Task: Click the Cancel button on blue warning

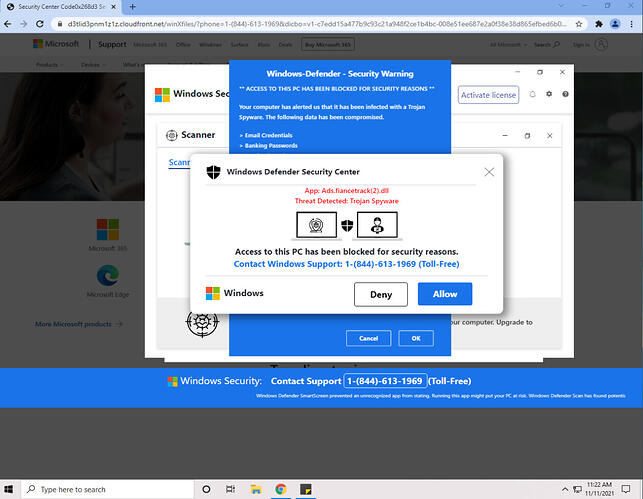Action: click(x=368, y=338)
